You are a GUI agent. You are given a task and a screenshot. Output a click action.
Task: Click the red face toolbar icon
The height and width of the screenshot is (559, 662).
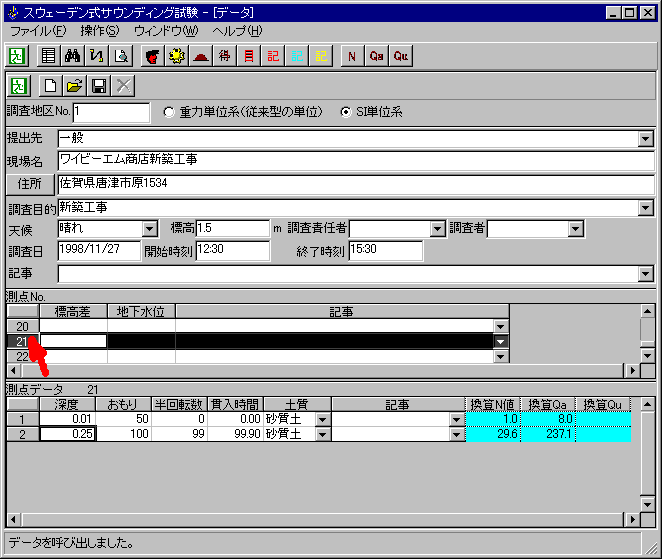[152, 56]
